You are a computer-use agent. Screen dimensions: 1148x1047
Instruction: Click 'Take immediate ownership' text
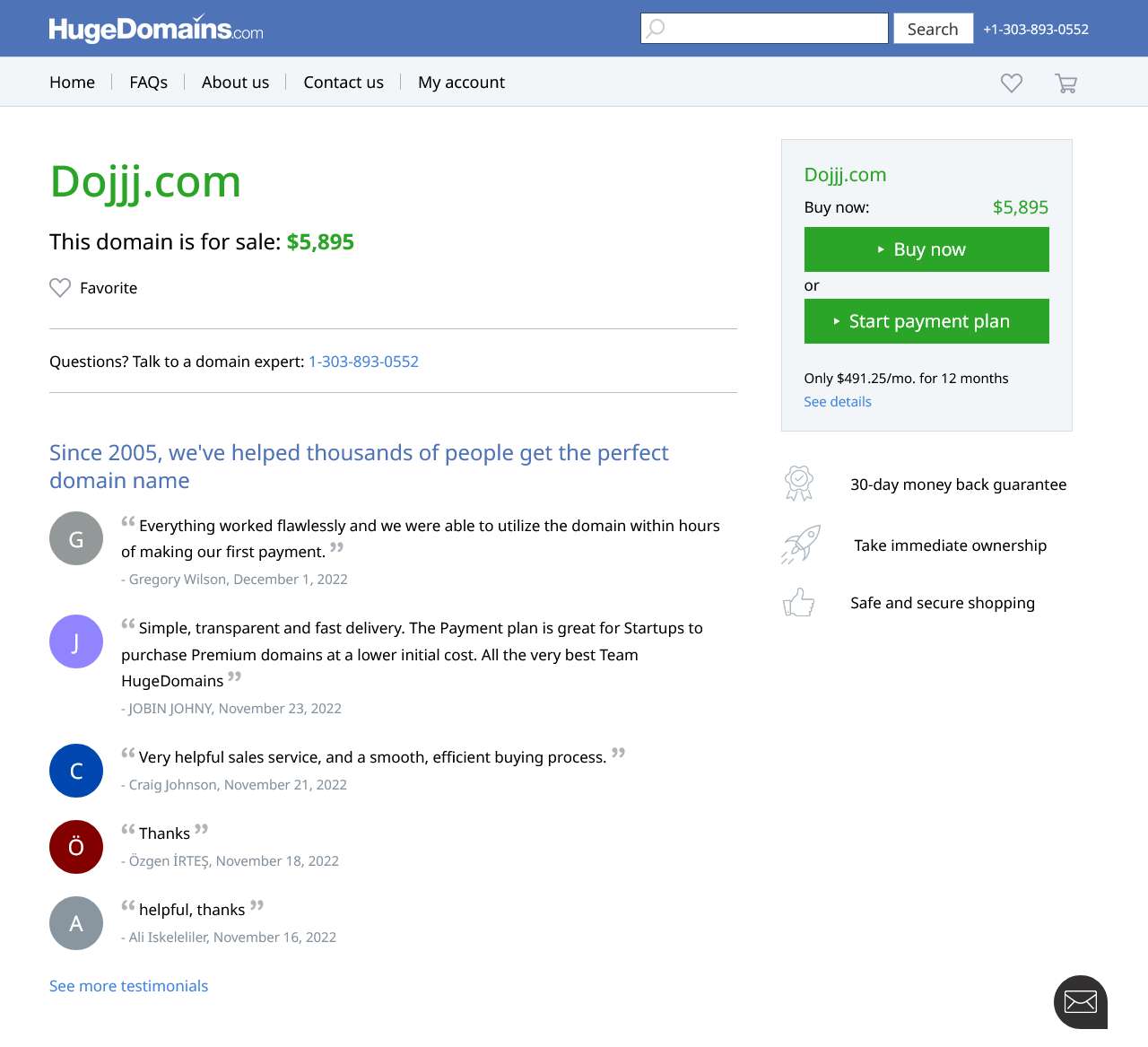(x=950, y=545)
